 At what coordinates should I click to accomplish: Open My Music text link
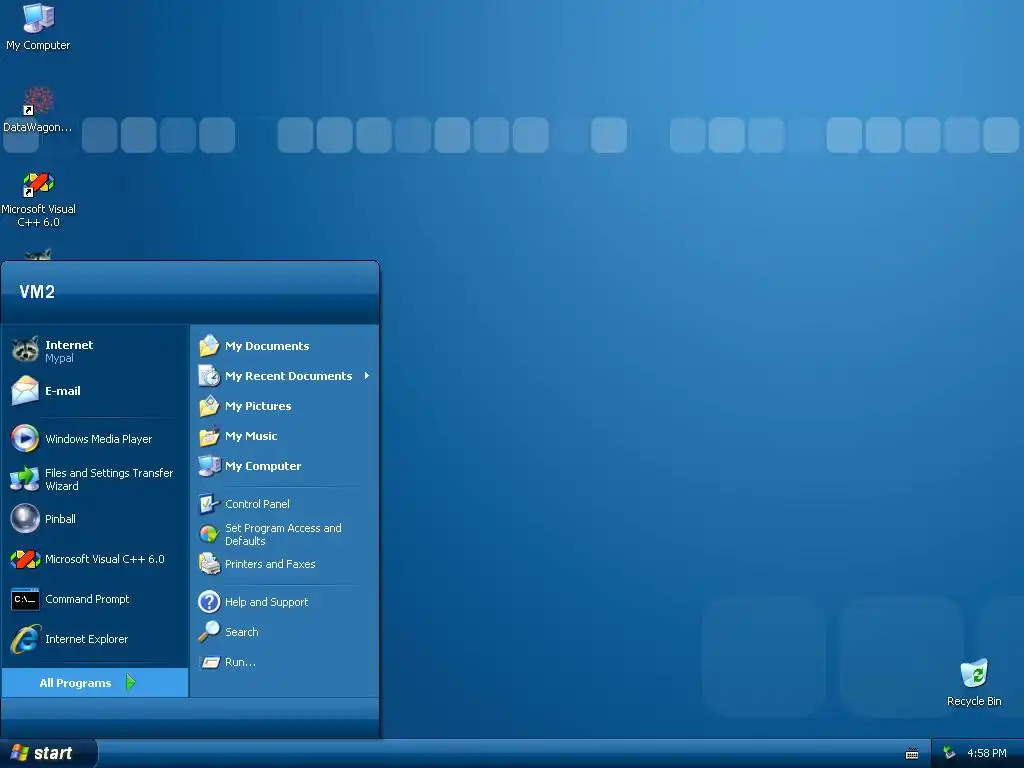coord(251,436)
